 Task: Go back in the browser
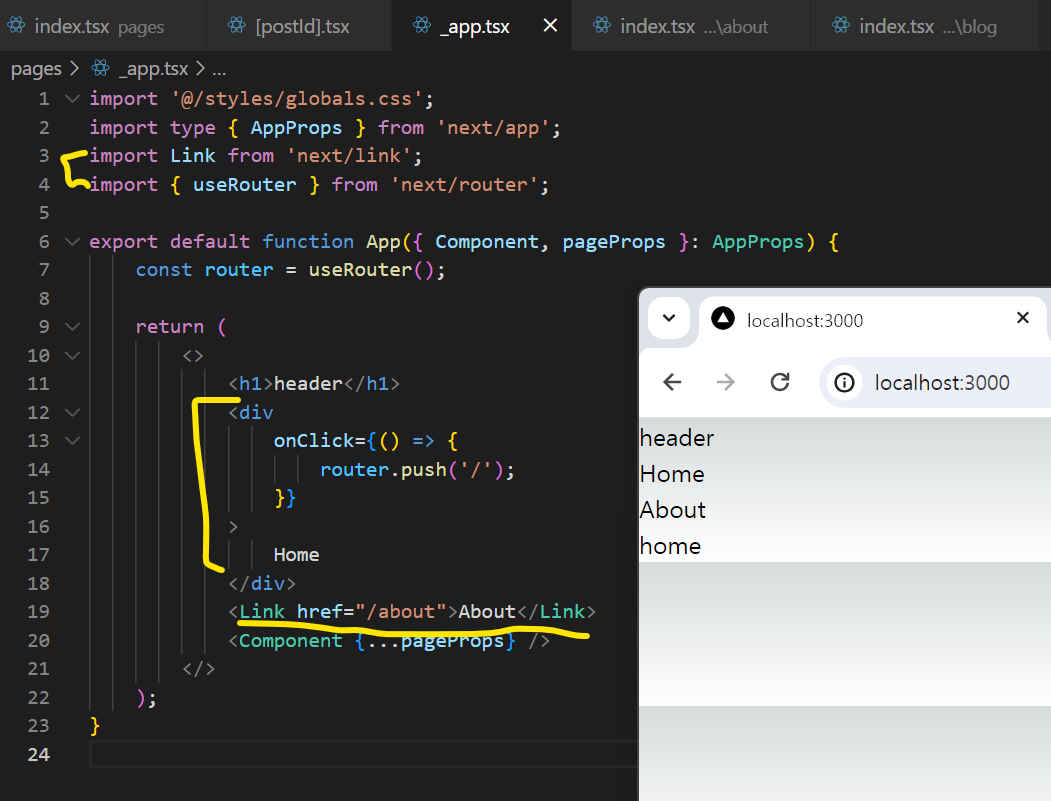[672, 383]
